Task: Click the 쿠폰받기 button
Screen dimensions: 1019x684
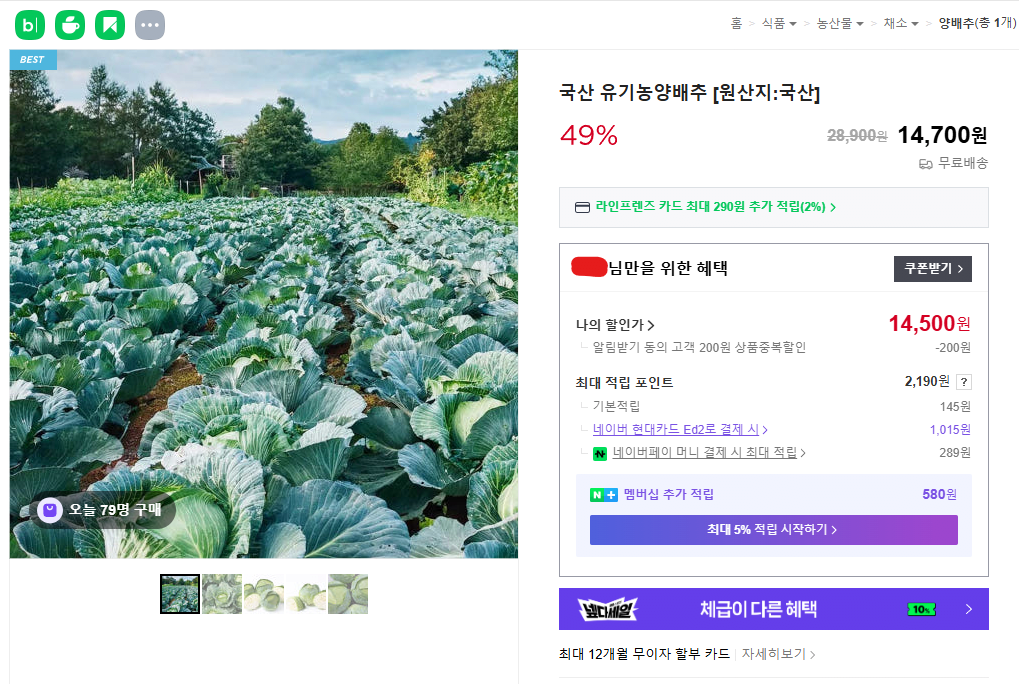Action: click(x=933, y=269)
